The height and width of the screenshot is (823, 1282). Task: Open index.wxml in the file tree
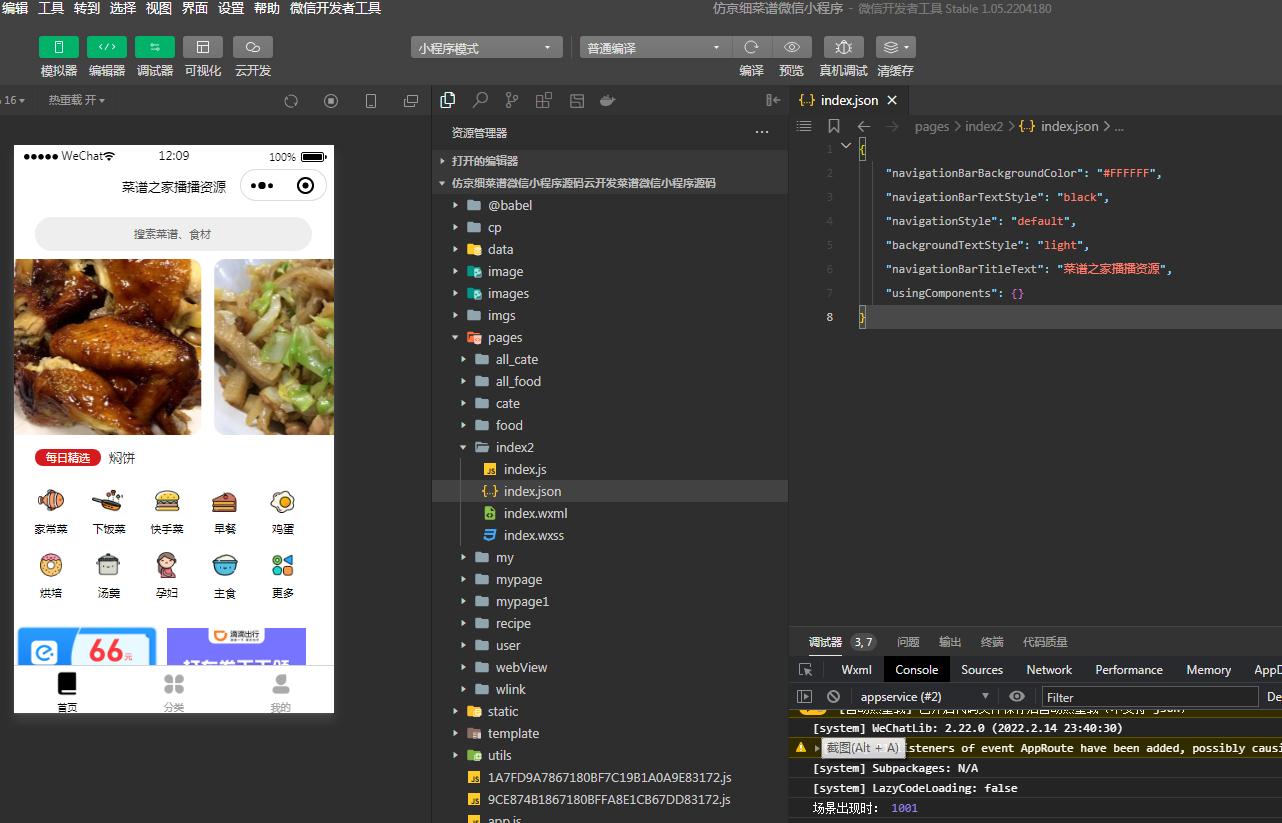[535, 513]
